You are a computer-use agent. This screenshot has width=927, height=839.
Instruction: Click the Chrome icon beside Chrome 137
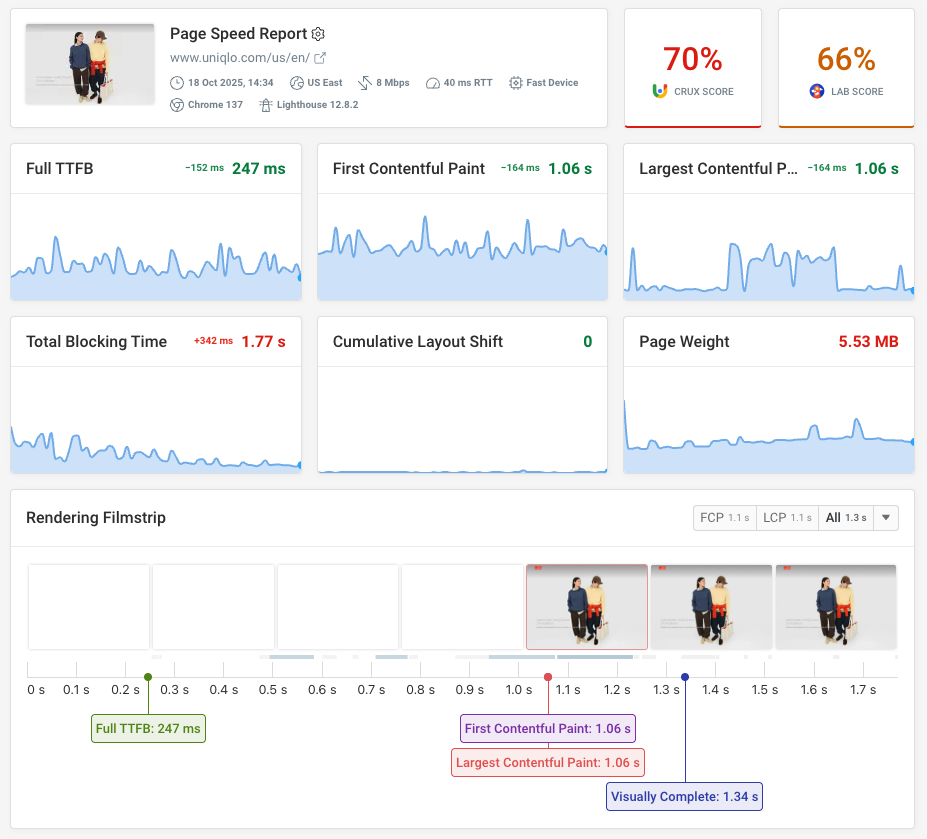[x=177, y=105]
